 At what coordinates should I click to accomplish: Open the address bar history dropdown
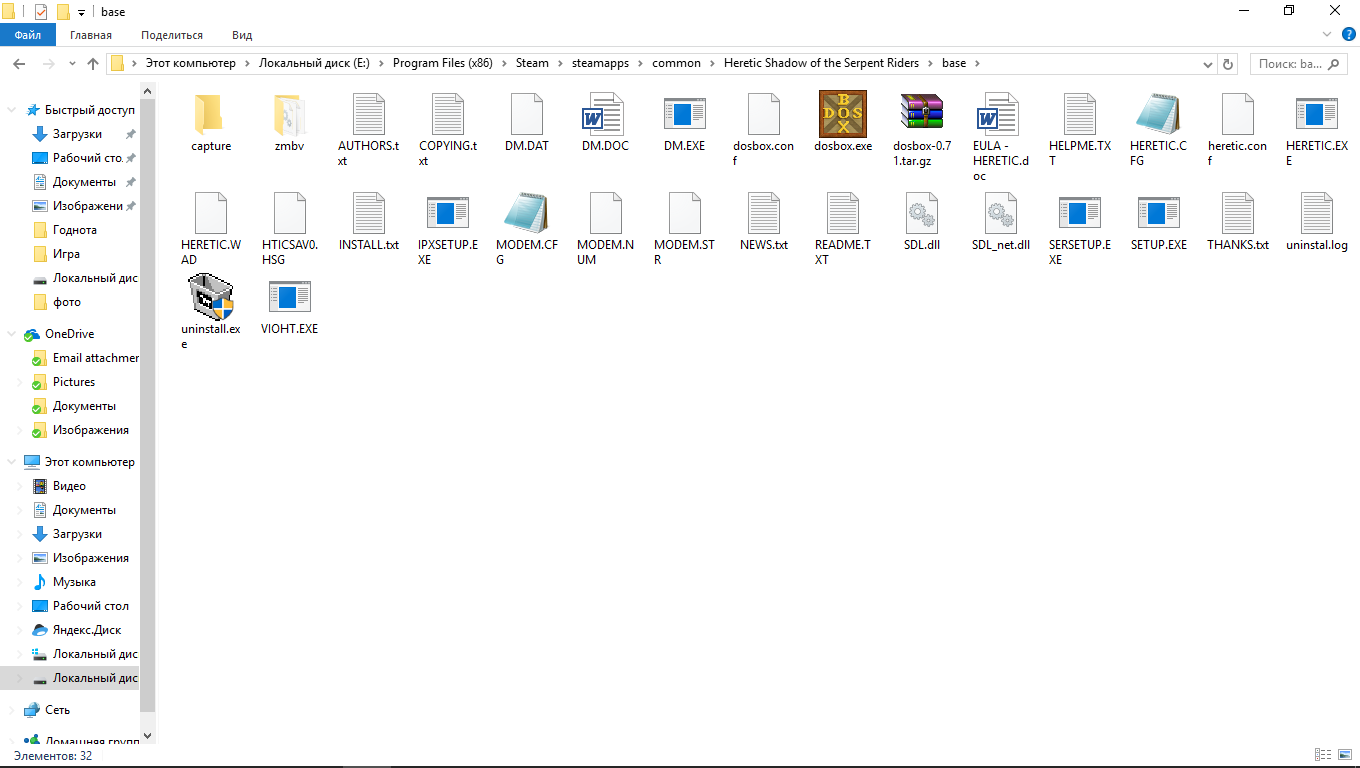pyautogui.click(x=1206, y=63)
